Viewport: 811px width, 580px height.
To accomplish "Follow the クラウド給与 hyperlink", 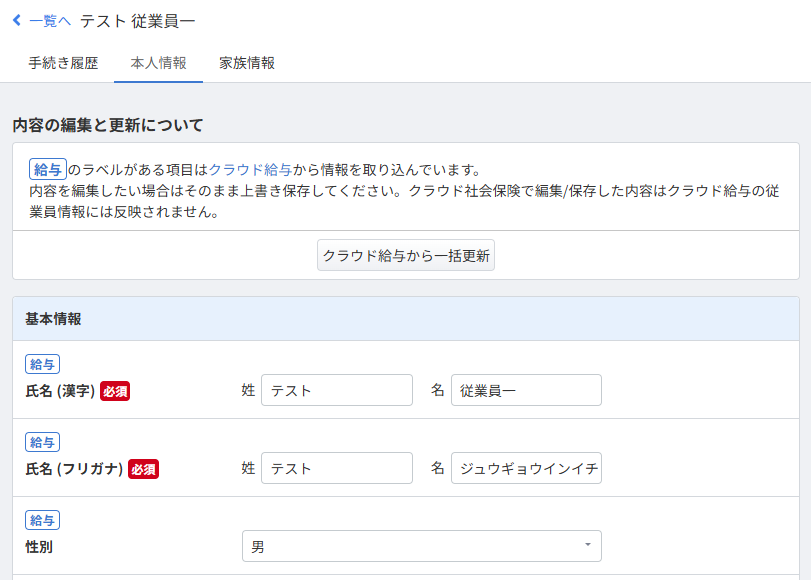I will [250, 169].
